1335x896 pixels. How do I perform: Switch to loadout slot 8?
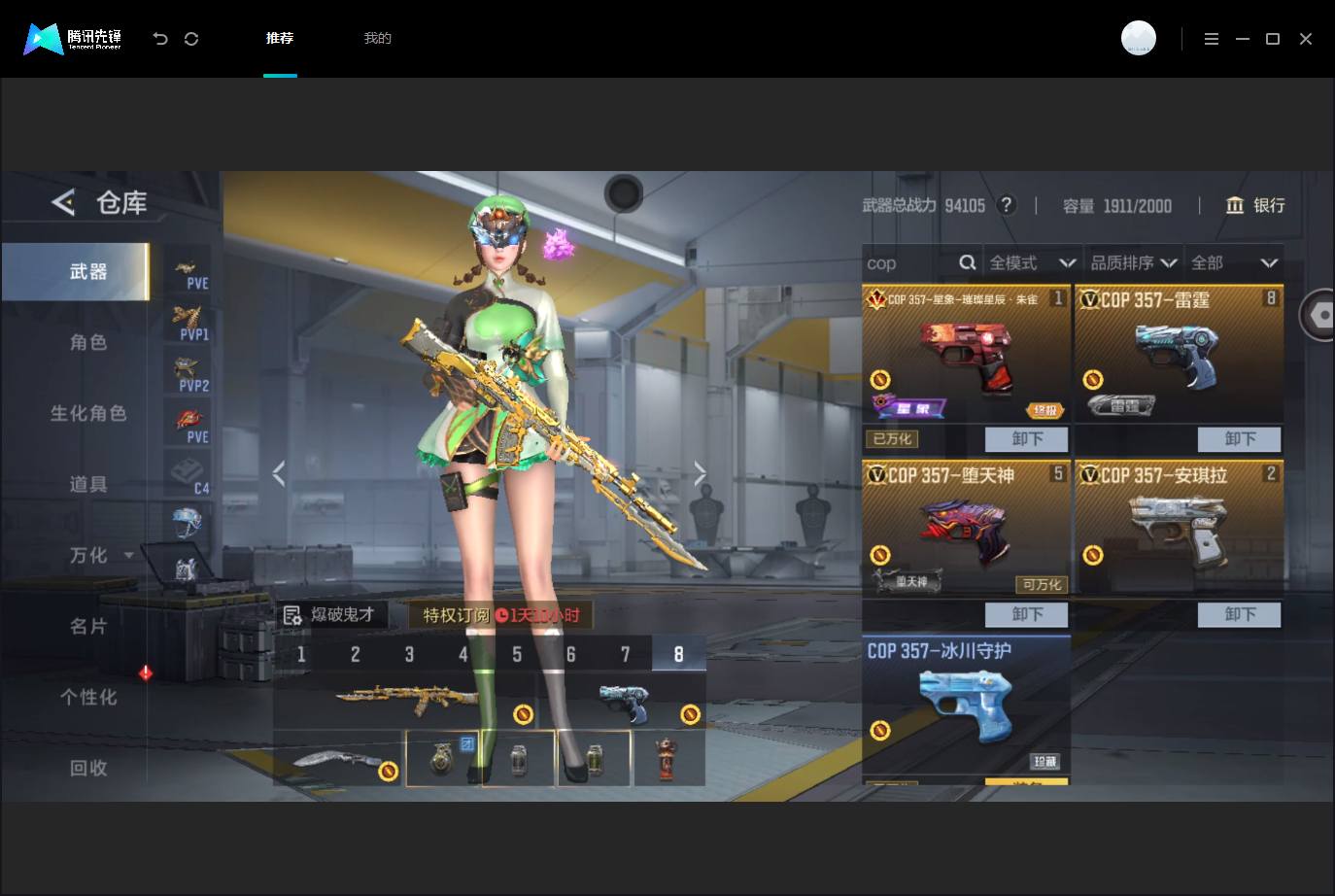click(x=678, y=654)
